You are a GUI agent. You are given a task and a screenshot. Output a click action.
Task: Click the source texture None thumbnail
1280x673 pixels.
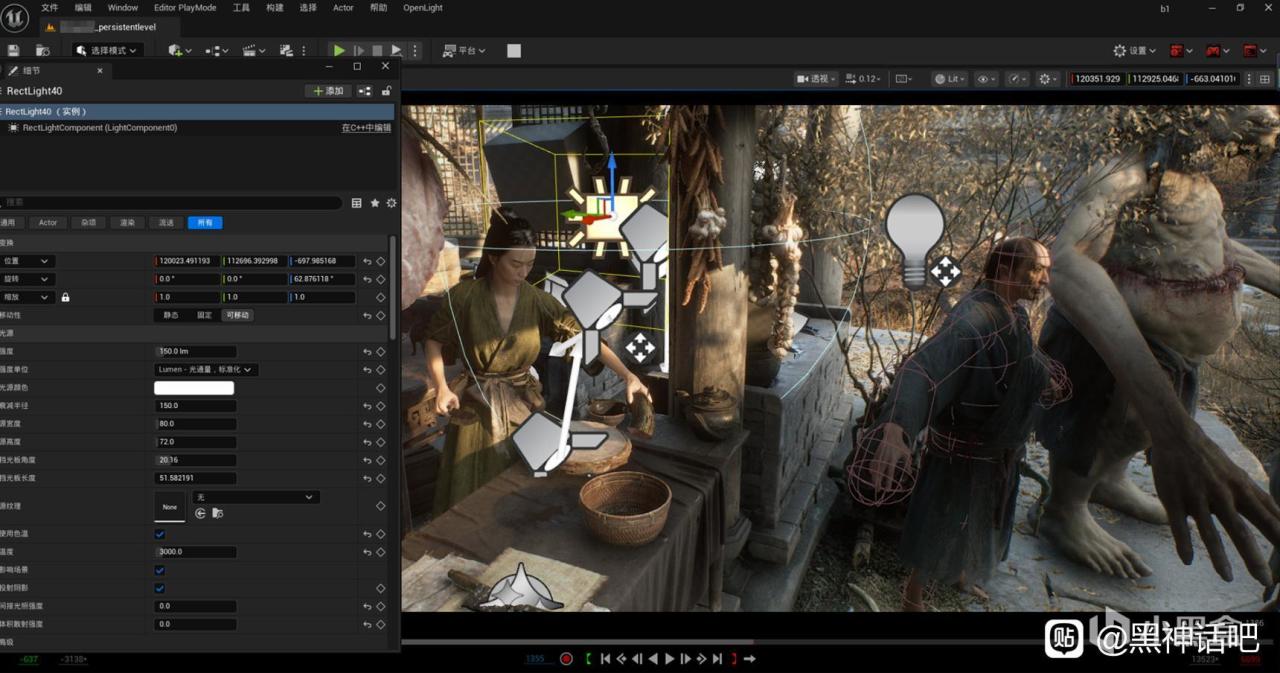[x=169, y=506]
